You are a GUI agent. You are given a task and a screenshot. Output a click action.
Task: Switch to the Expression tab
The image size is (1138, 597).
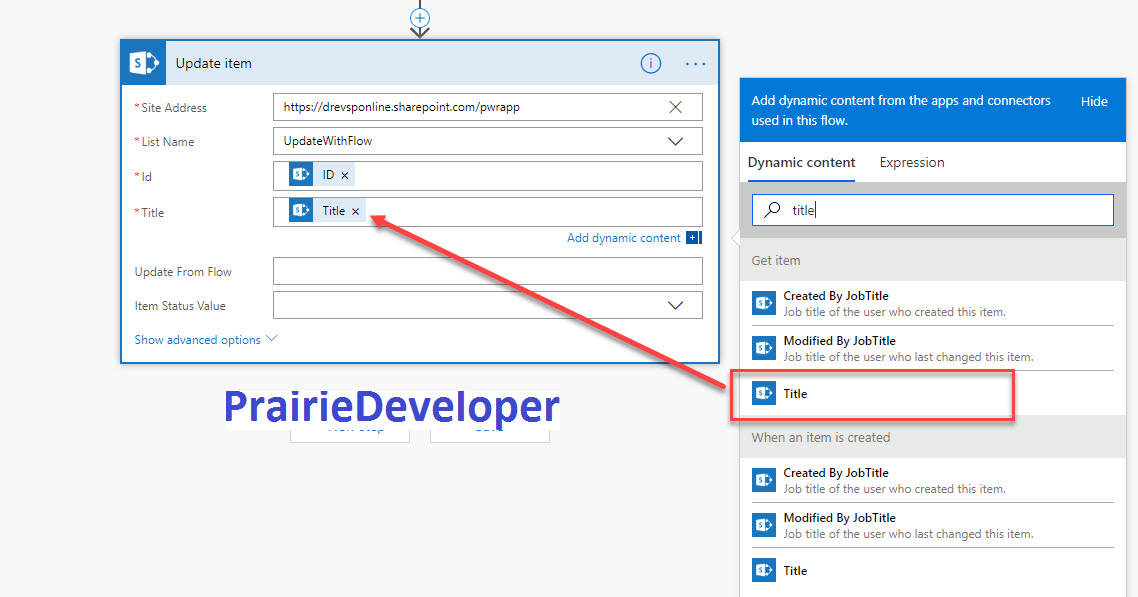(x=912, y=162)
